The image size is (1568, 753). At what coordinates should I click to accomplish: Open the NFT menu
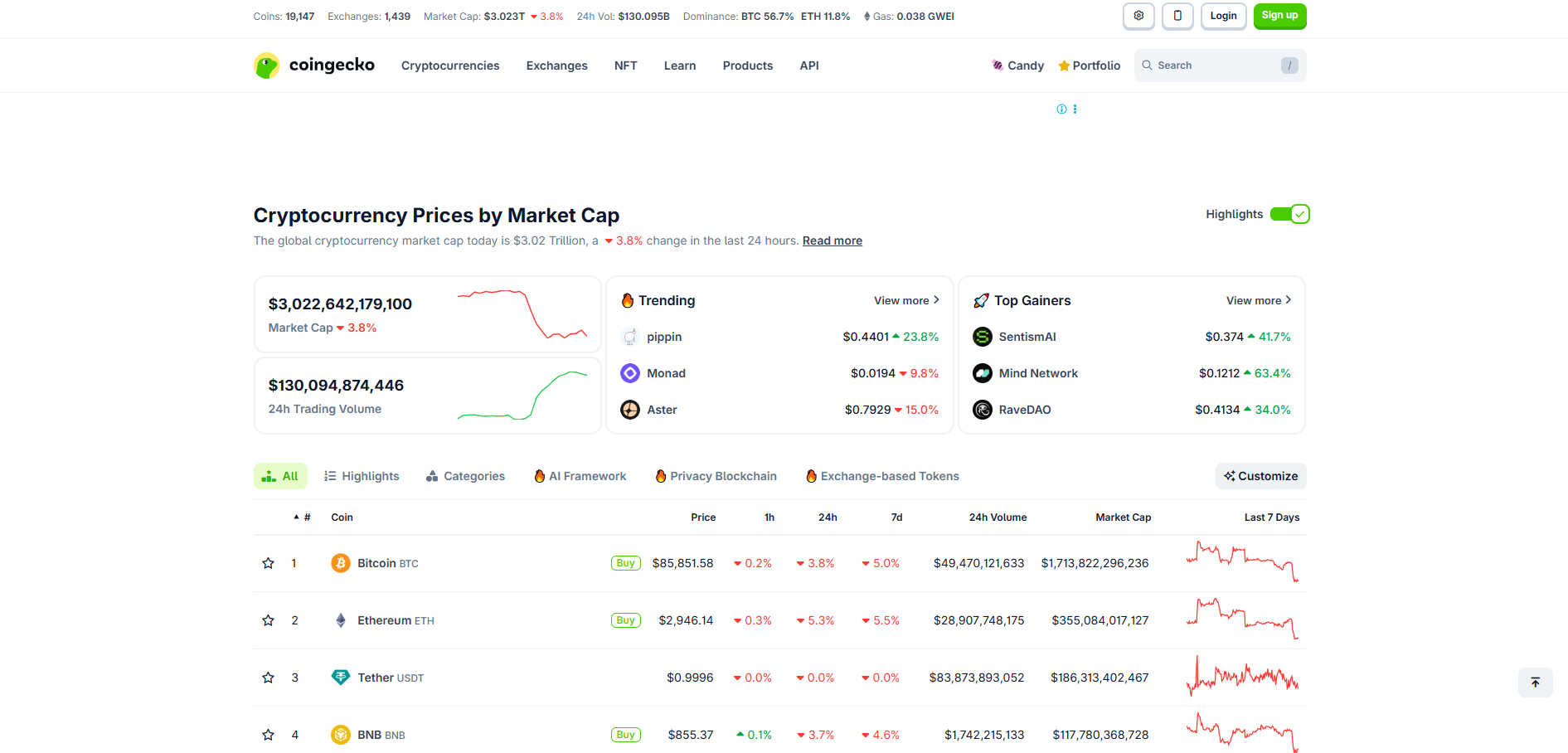point(626,66)
